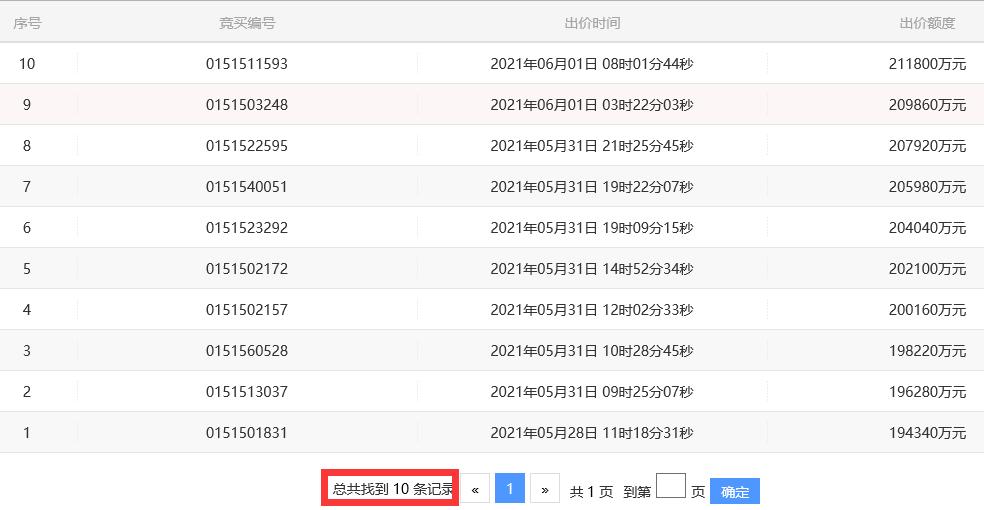Select bidder number 0151523292
The height and width of the screenshot is (510, 984).
pyautogui.click(x=247, y=228)
